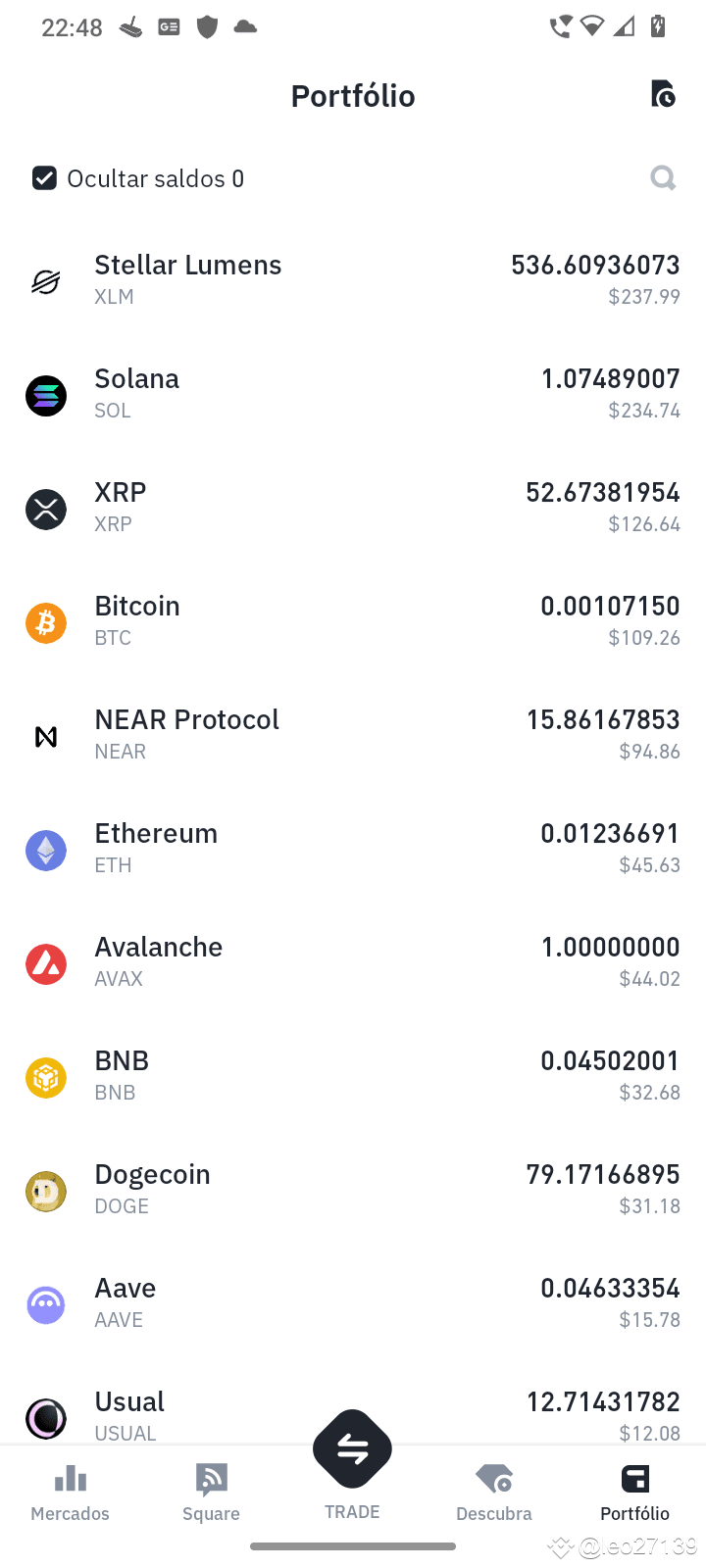Open the XRP asset row

pyautogui.click(x=353, y=508)
